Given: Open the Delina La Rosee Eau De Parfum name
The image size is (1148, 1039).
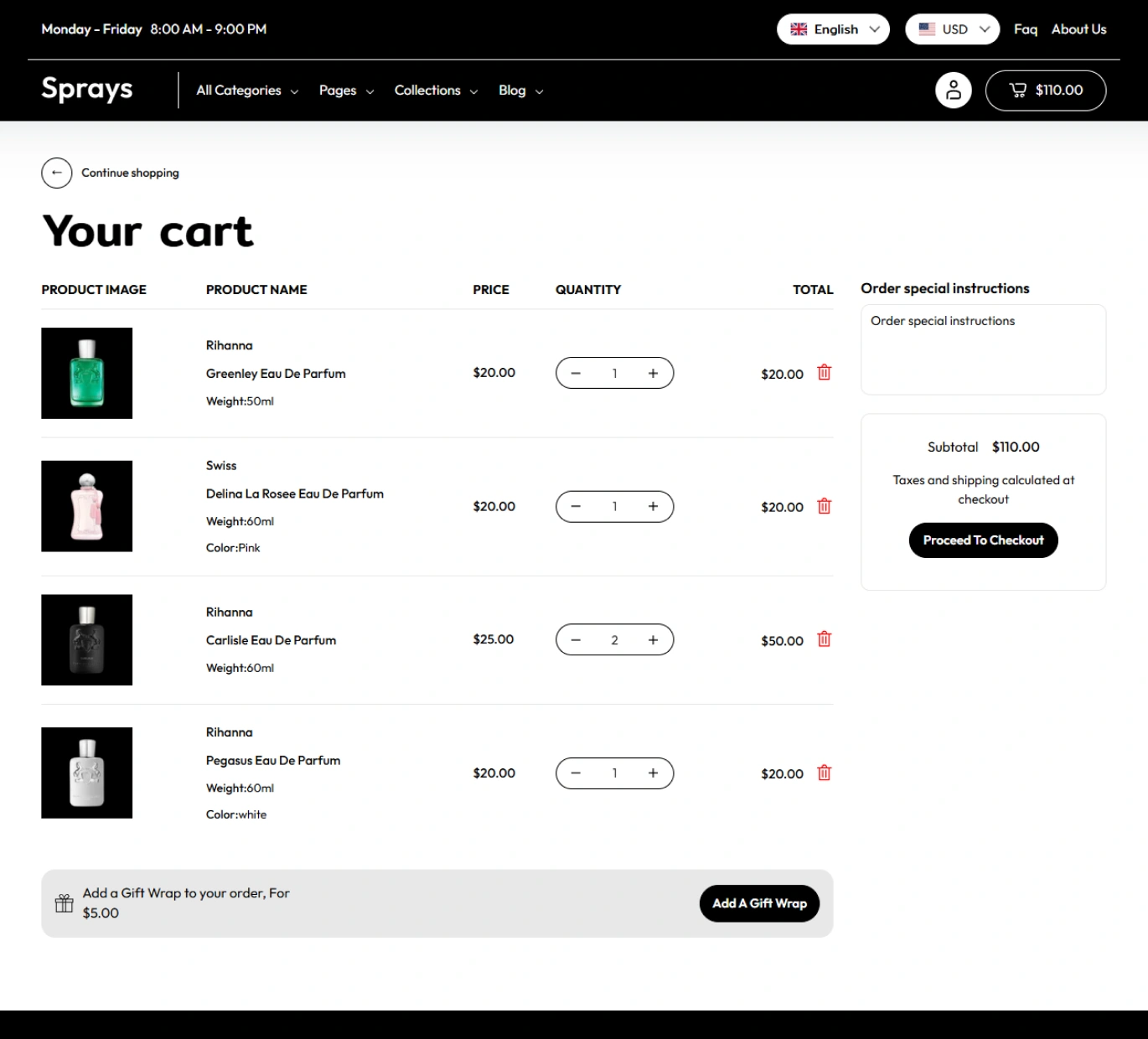Looking at the screenshot, I should tap(295, 494).
